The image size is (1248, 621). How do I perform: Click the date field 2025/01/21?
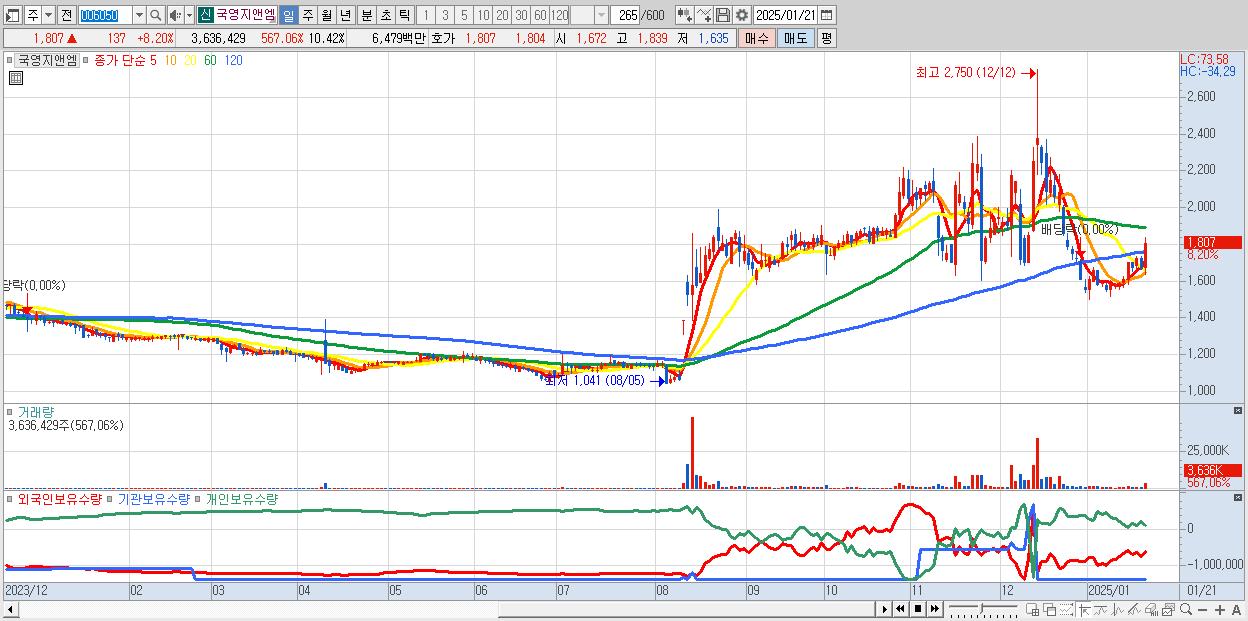coord(786,15)
